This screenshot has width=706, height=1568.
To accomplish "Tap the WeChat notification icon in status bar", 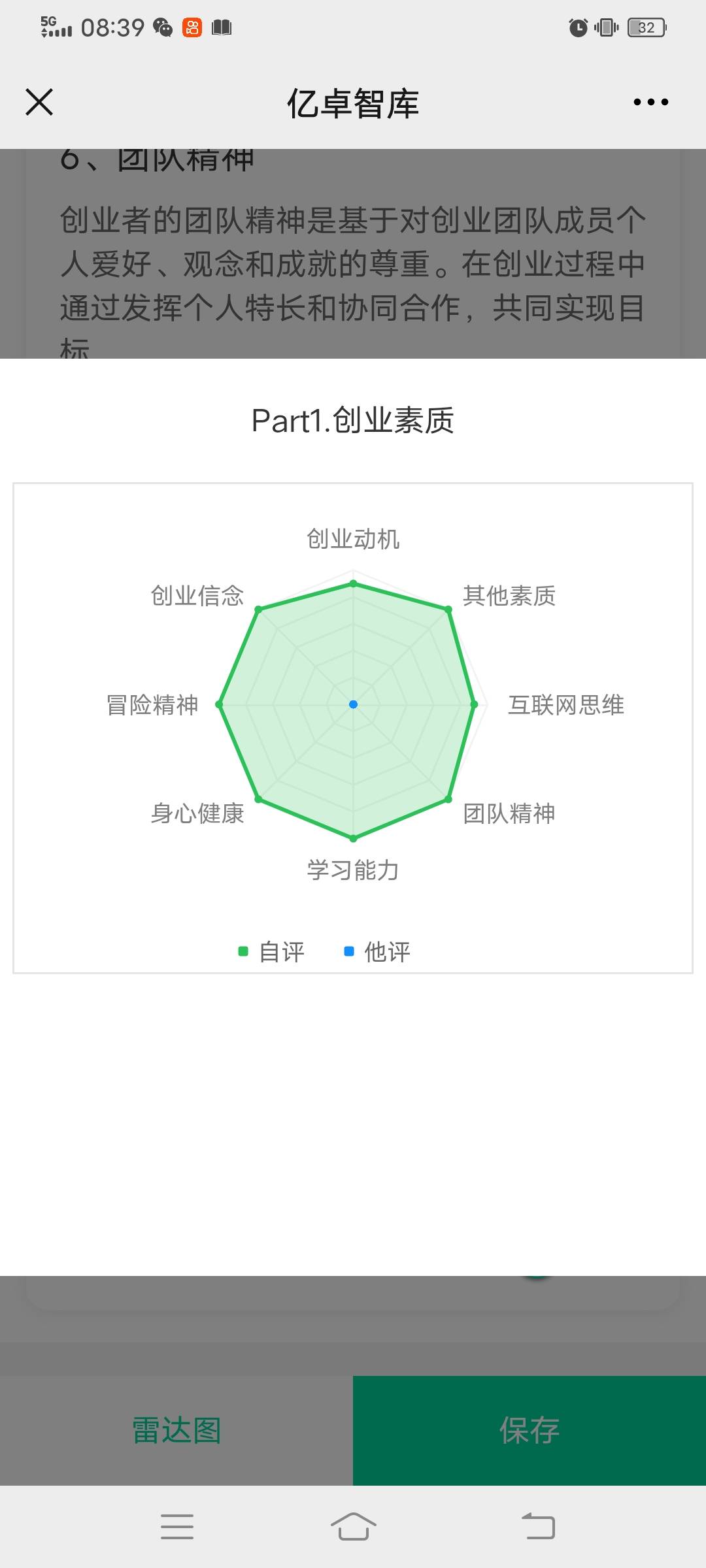I will coord(163,27).
